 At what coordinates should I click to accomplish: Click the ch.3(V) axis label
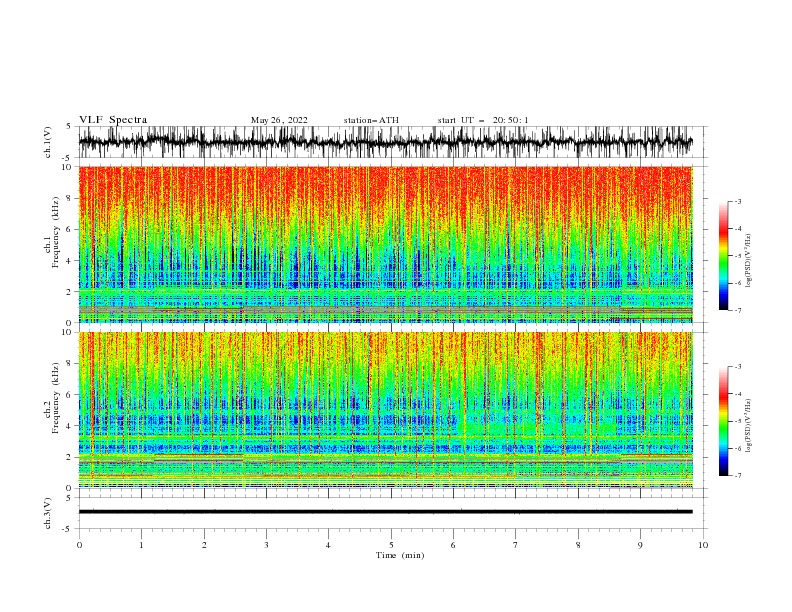tap(47, 513)
